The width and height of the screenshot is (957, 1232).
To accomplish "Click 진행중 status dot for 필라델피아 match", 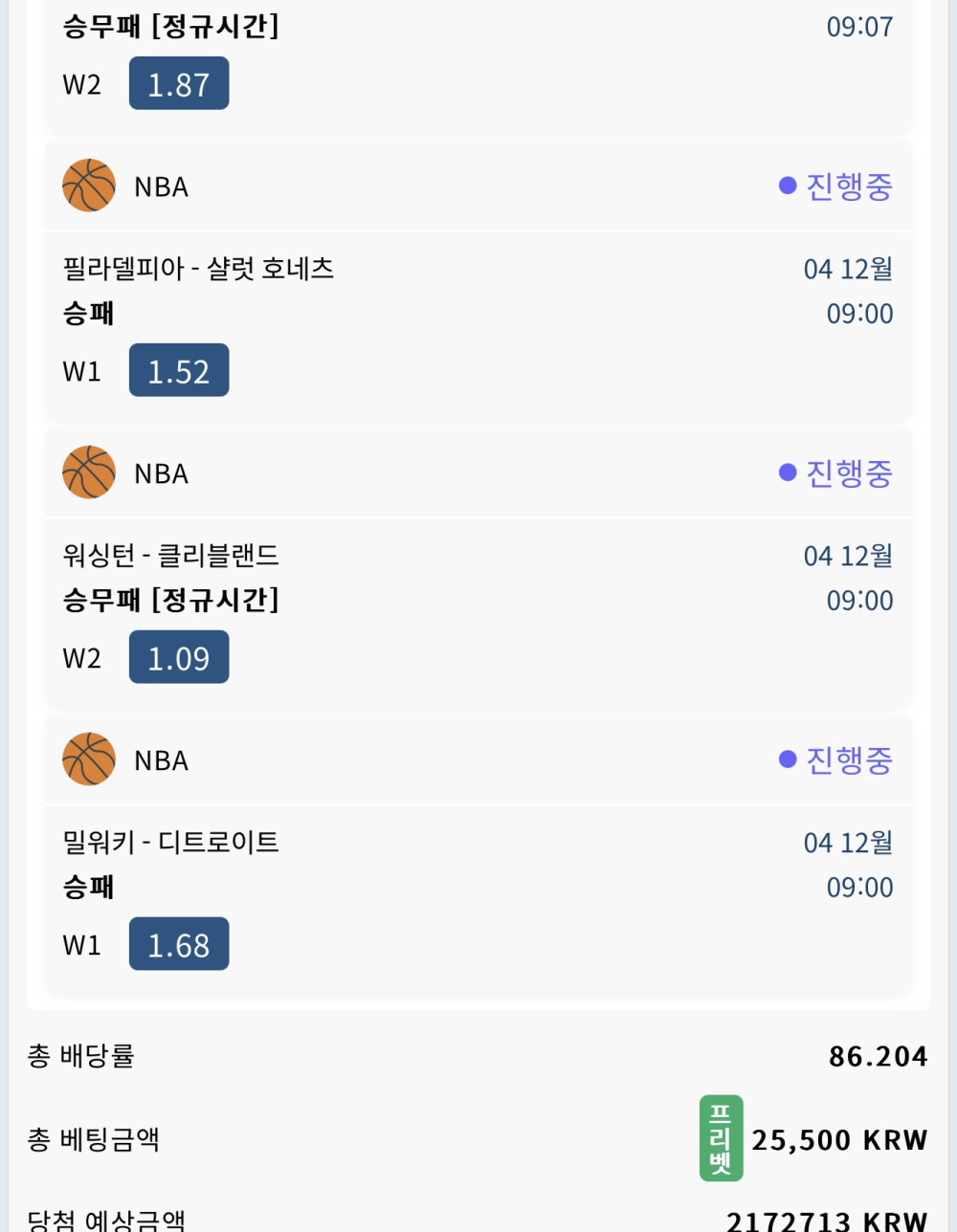I will pyautogui.click(x=788, y=186).
